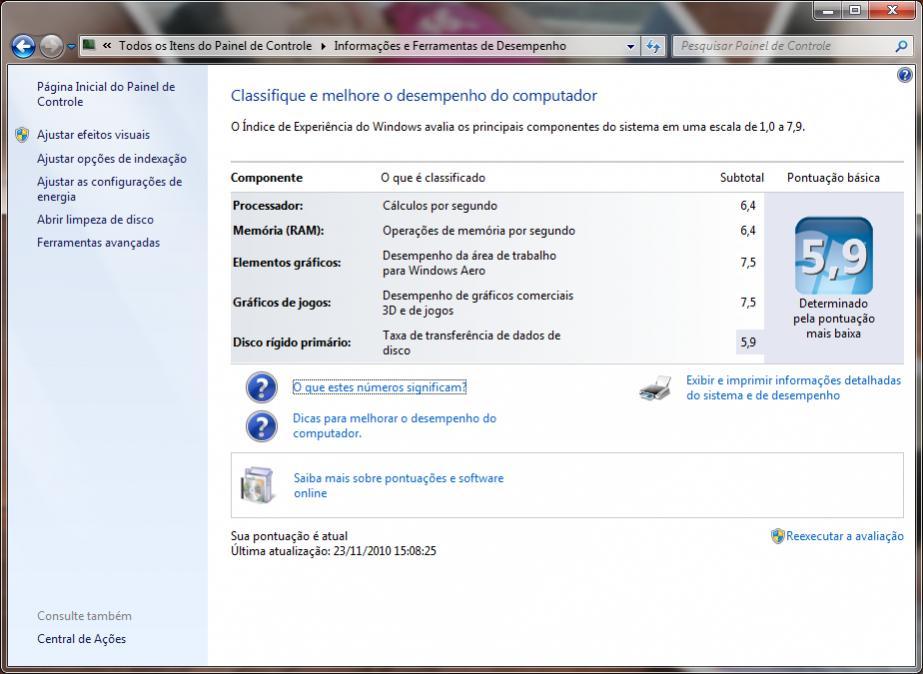Open the help question mark icon
This screenshot has width=923, height=674.
904,75
